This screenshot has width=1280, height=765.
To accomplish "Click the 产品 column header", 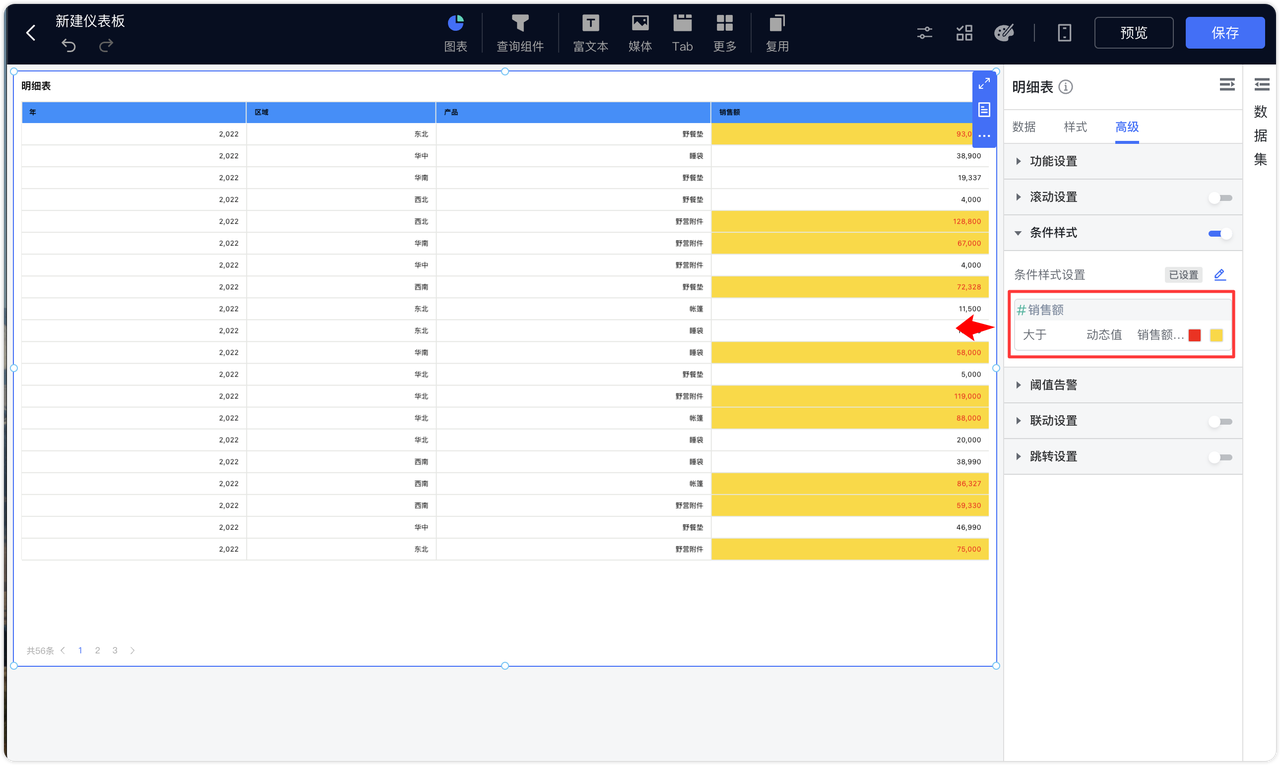I will point(574,112).
